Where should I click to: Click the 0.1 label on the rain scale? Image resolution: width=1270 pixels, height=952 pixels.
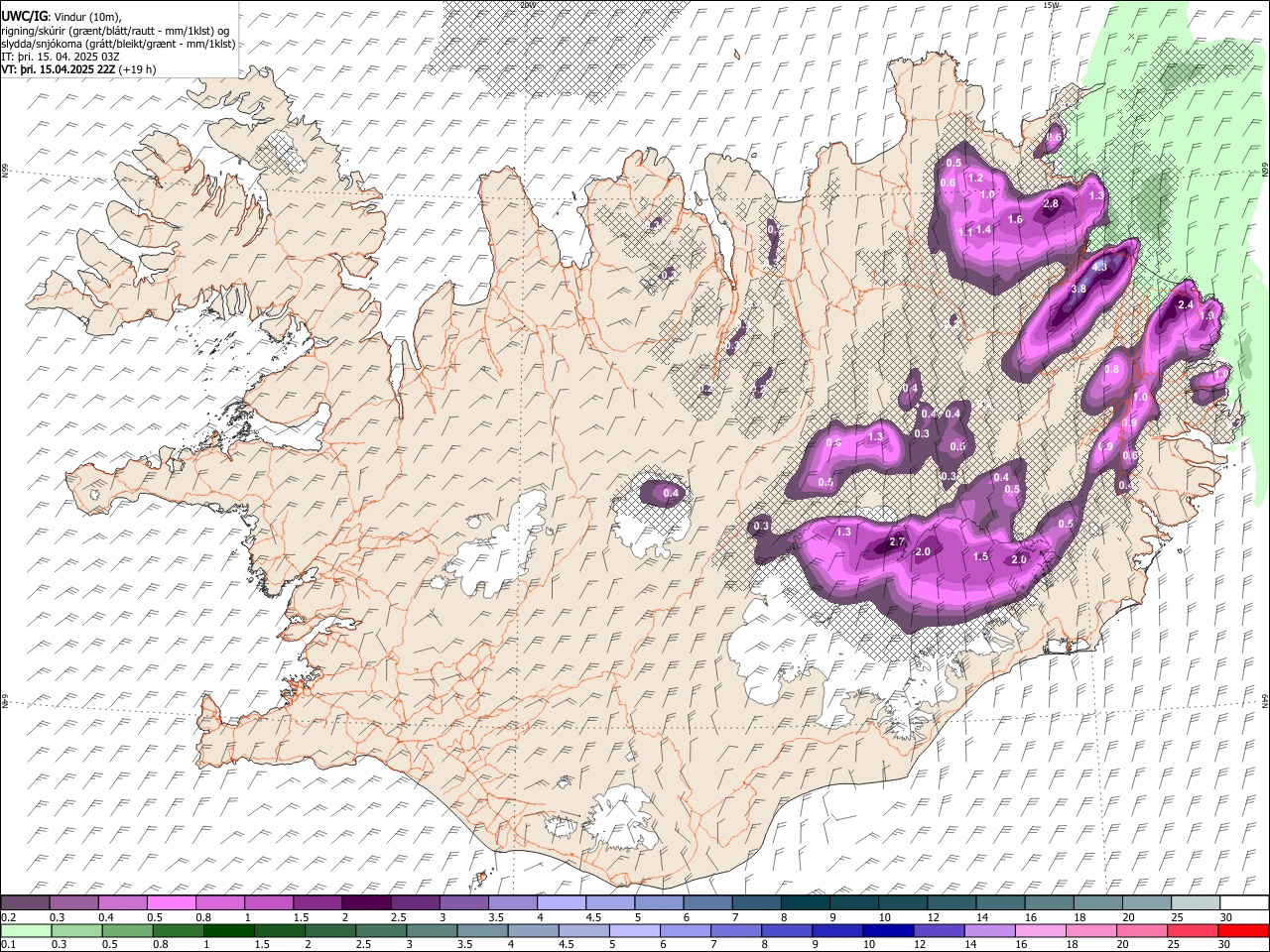coord(8,945)
